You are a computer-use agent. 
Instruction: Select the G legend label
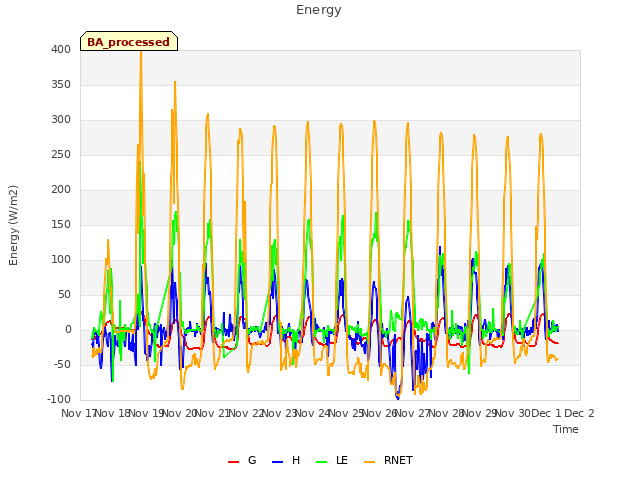pos(252,460)
